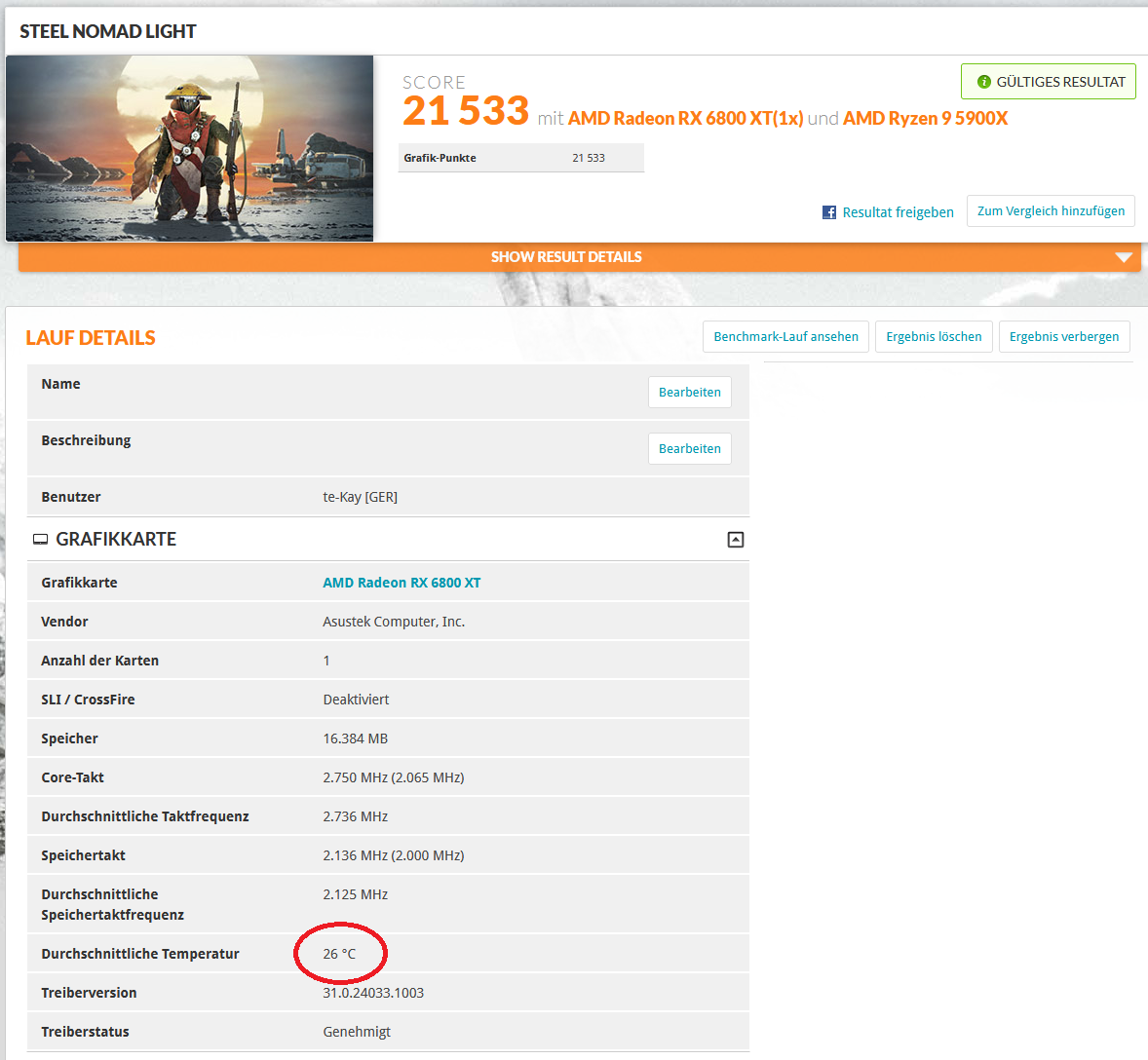Click the Steel Nomad Light title
Viewport: 1148px width, 1060px height.
[107, 31]
